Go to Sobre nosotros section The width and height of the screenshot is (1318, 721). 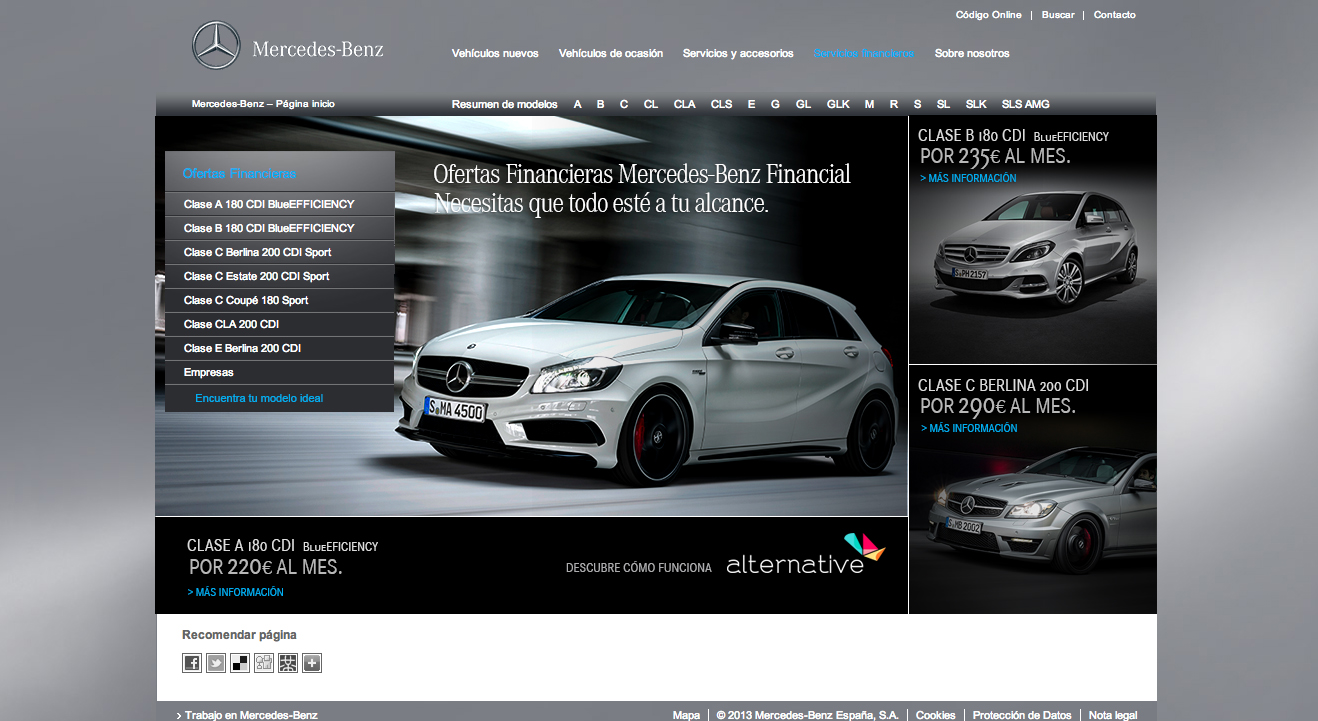[972, 54]
